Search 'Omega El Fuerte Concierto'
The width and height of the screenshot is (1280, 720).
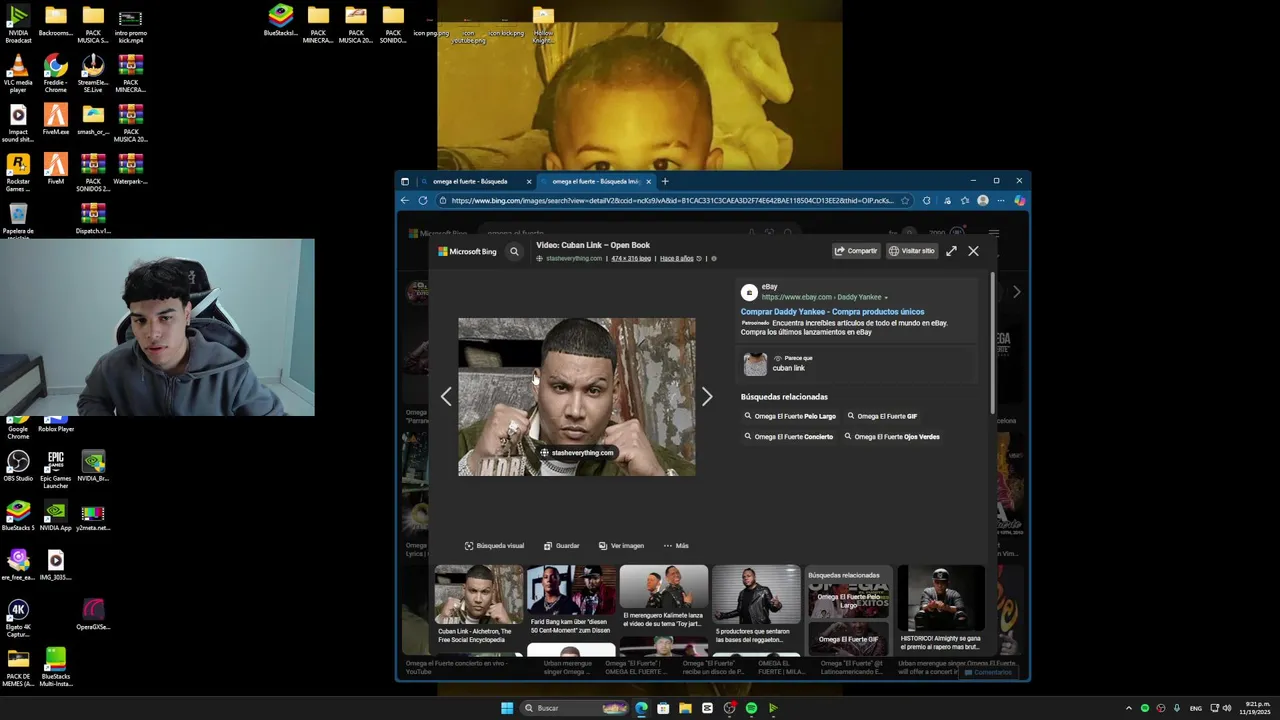[789, 436]
